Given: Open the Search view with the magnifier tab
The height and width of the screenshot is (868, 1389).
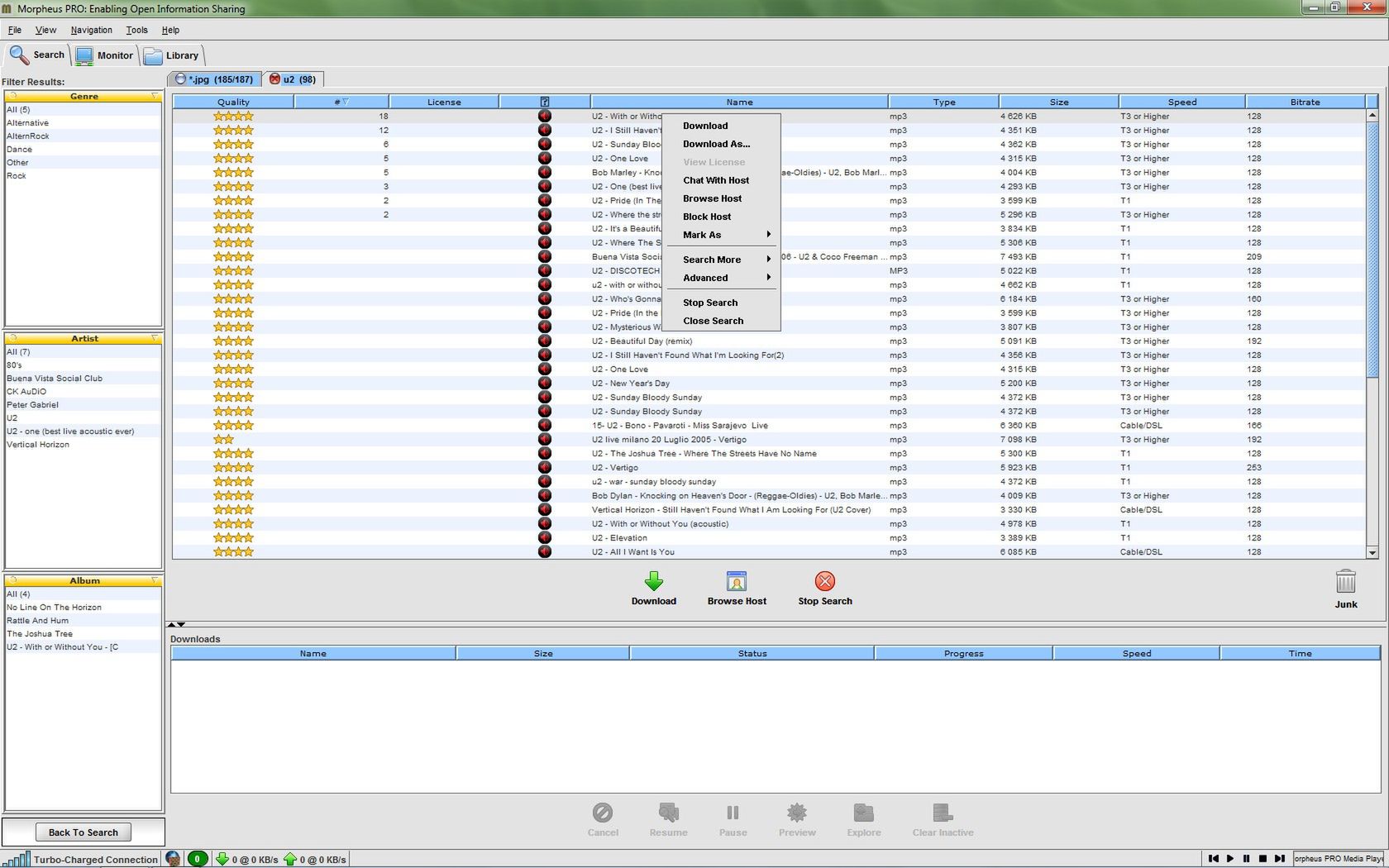Looking at the screenshot, I should [37, 55].
